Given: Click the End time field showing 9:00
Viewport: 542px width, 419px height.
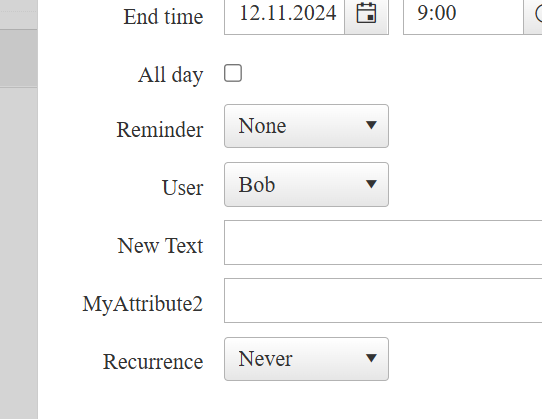Looking at the screenshot, I should tap(463, 14).
